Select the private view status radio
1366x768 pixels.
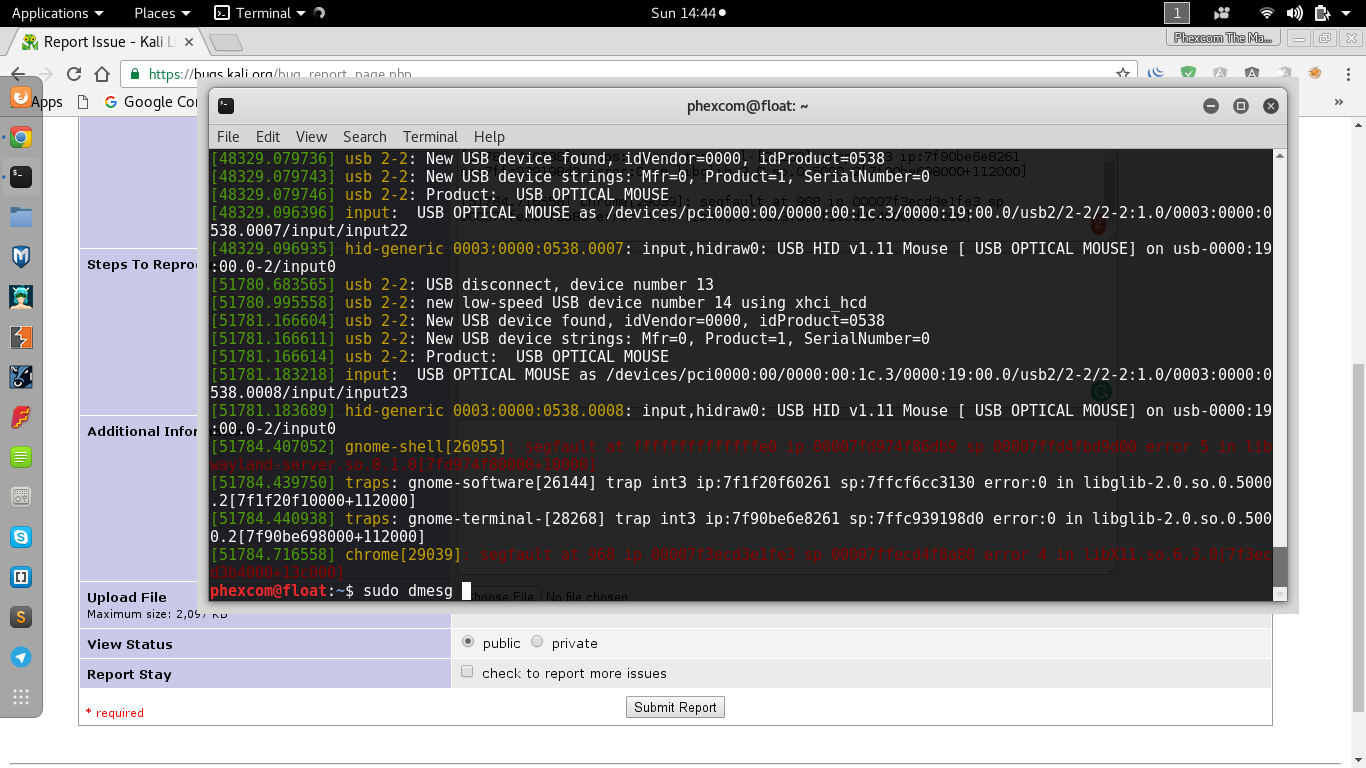[537, 642]
